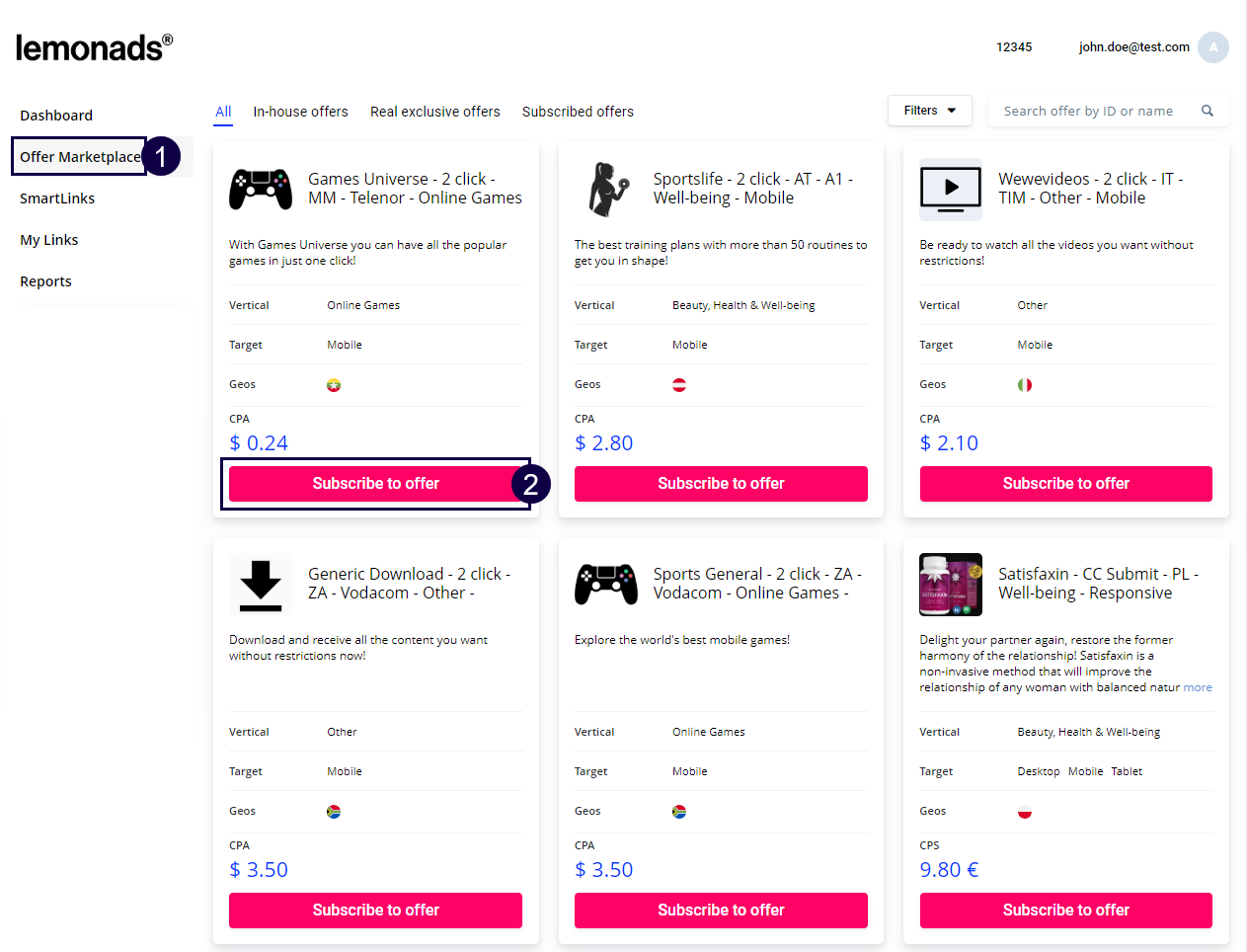The height and width of the screenshot is (952, 1247).
Task: Switch to In-house offers tab
Action: 300,112
